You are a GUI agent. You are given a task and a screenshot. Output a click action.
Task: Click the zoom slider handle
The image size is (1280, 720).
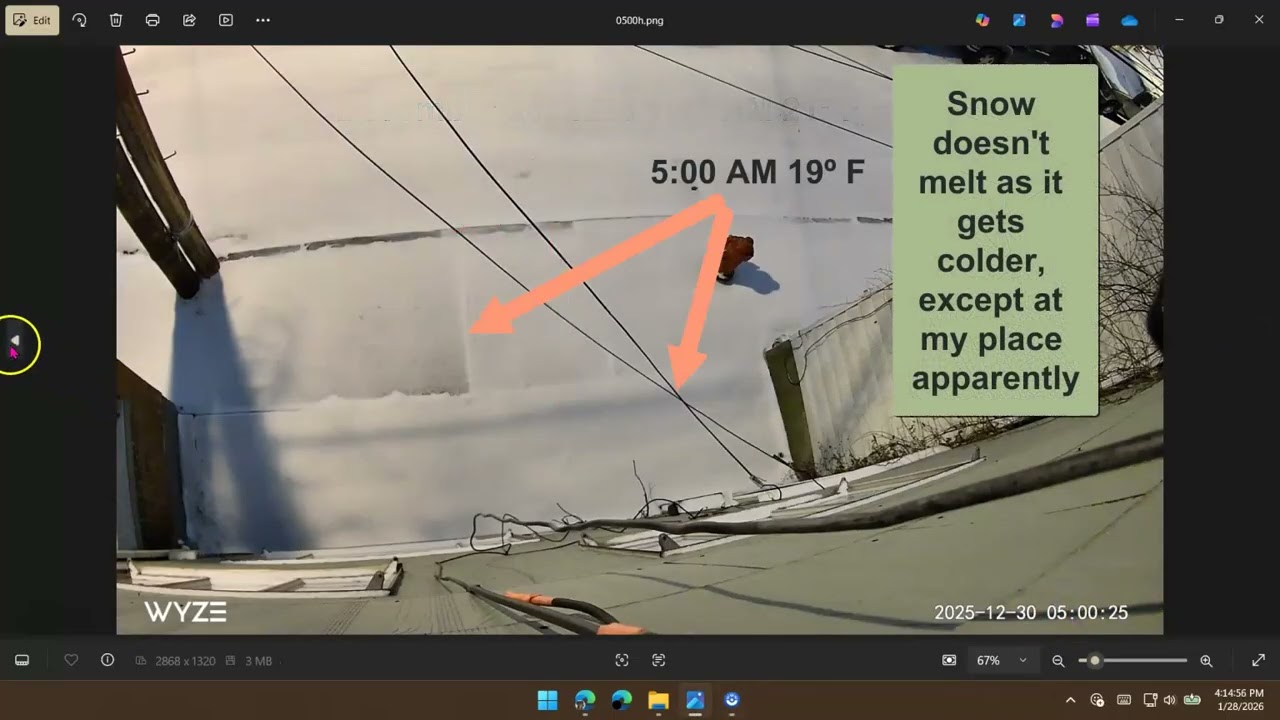[x=1095, y=660]
